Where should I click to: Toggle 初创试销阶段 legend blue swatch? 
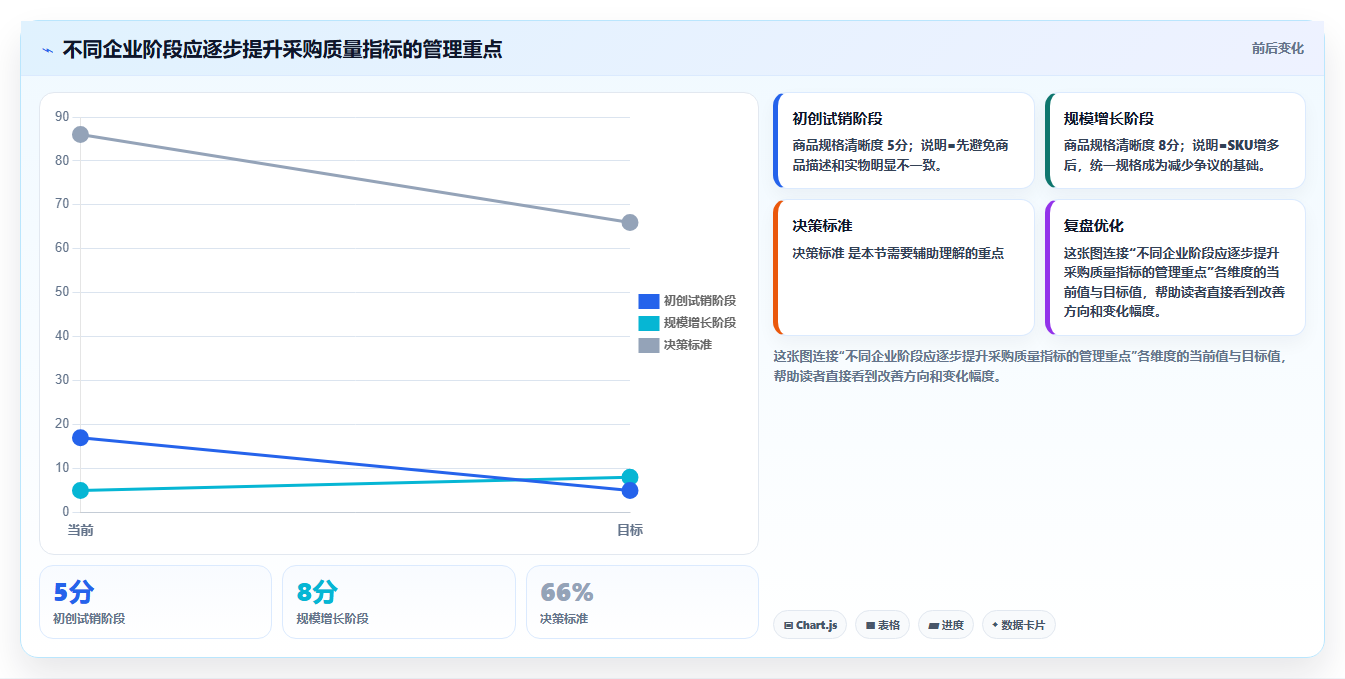pyautogui.click(x=649, y=301)
